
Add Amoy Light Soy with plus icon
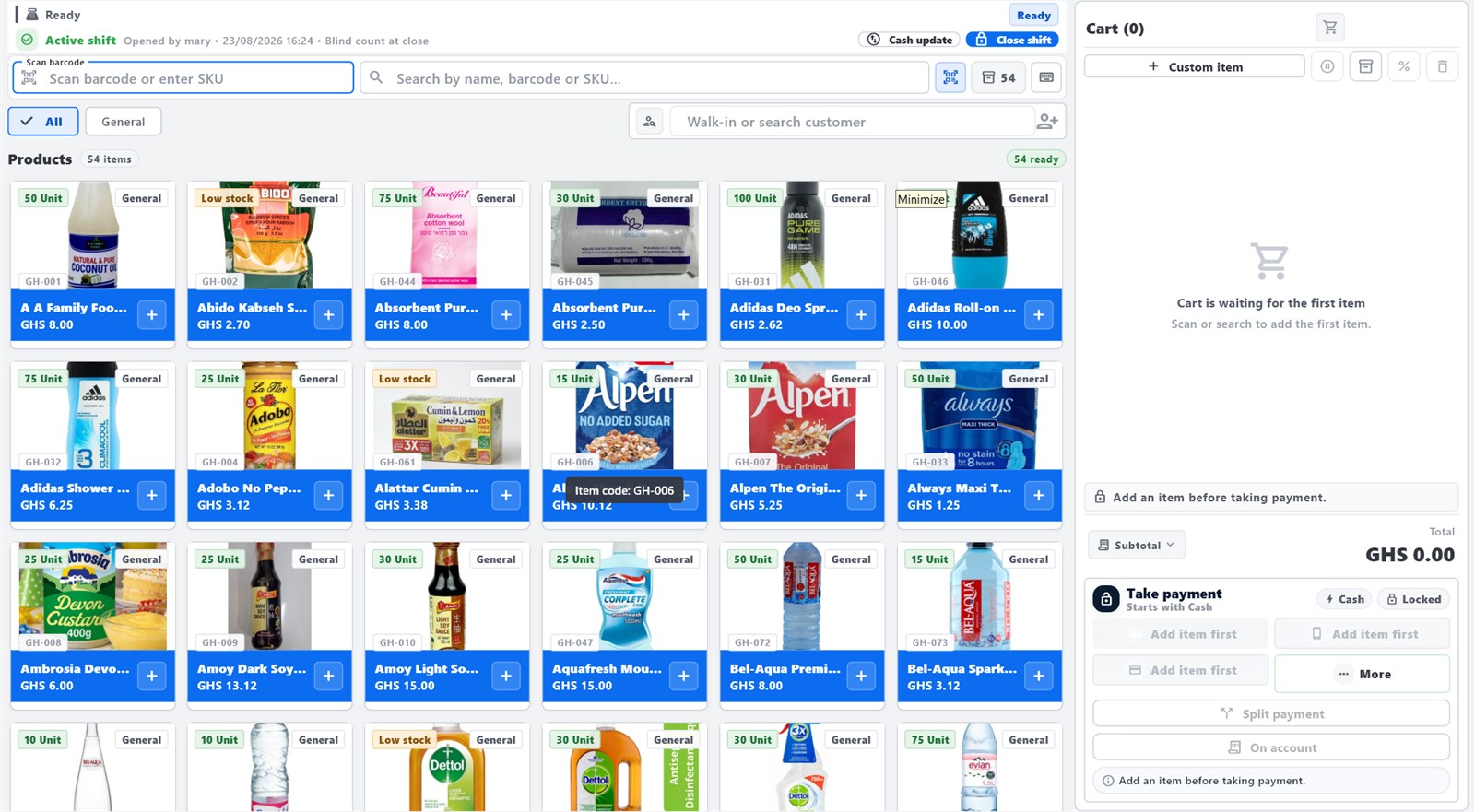pyautogui.click(x=506, y=677)
